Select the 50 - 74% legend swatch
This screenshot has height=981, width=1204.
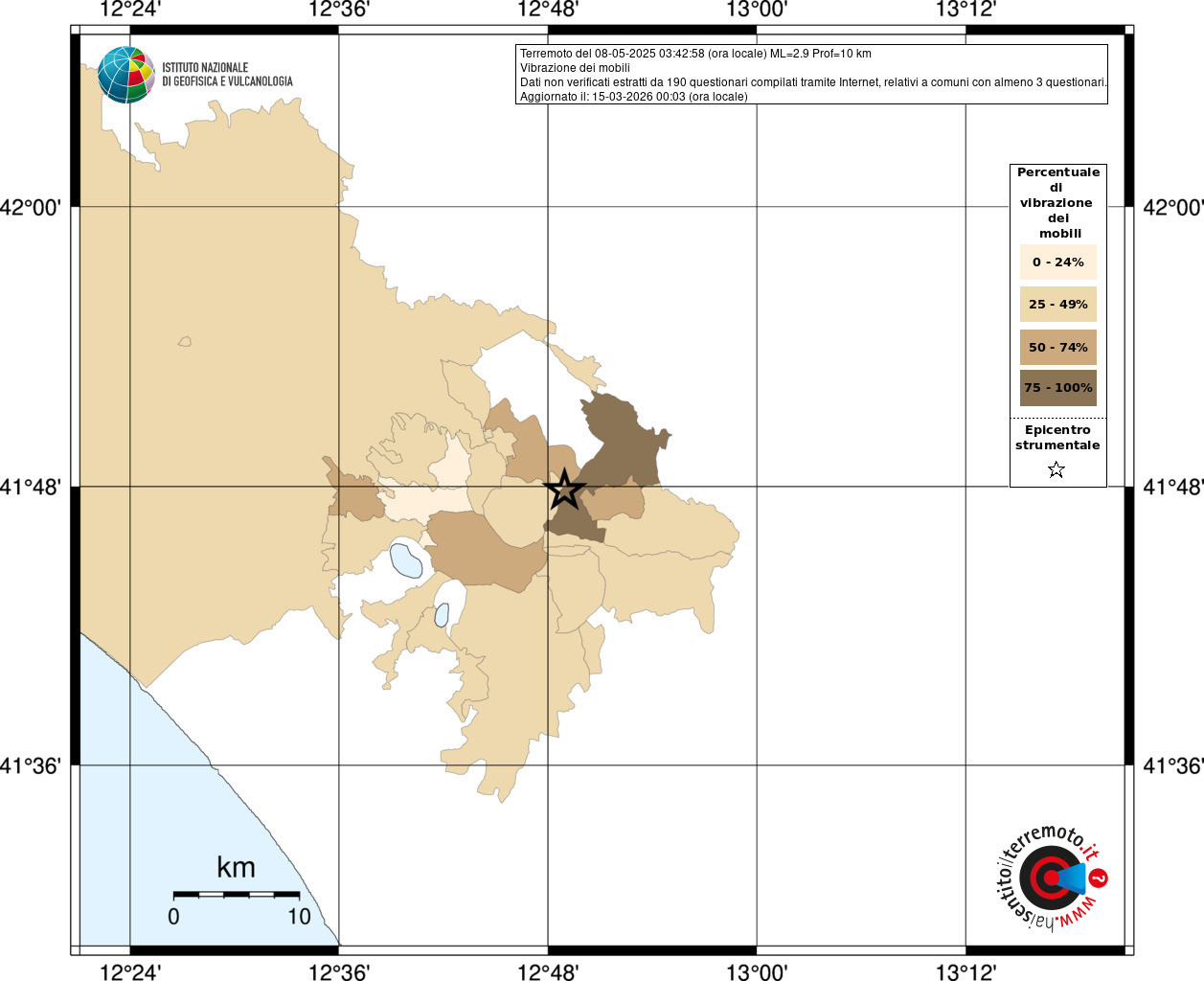tap(1057, 348)
